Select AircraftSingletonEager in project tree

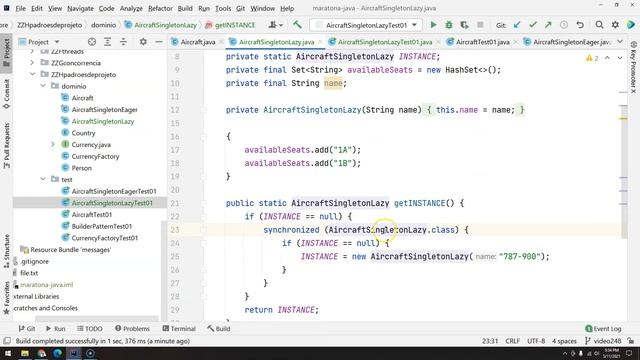coord(104,109)
